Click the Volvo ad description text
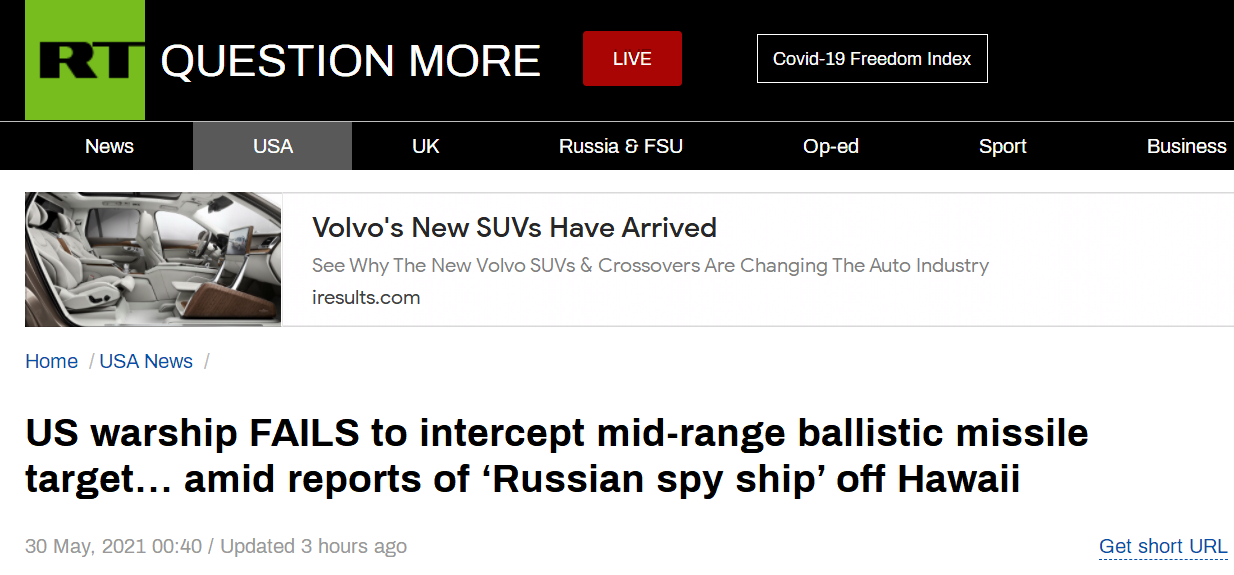The image size is (1234, 575). 650,266
